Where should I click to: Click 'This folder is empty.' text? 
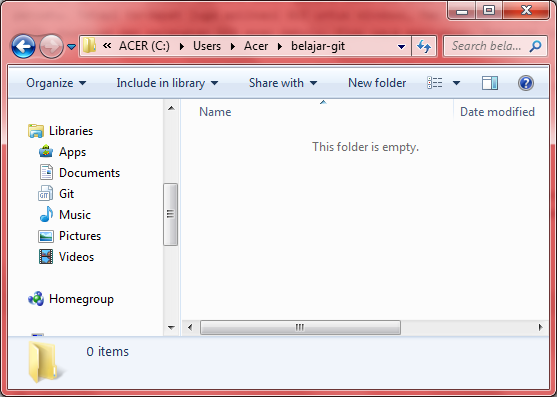pyautogui.click(x=366, y=147)
